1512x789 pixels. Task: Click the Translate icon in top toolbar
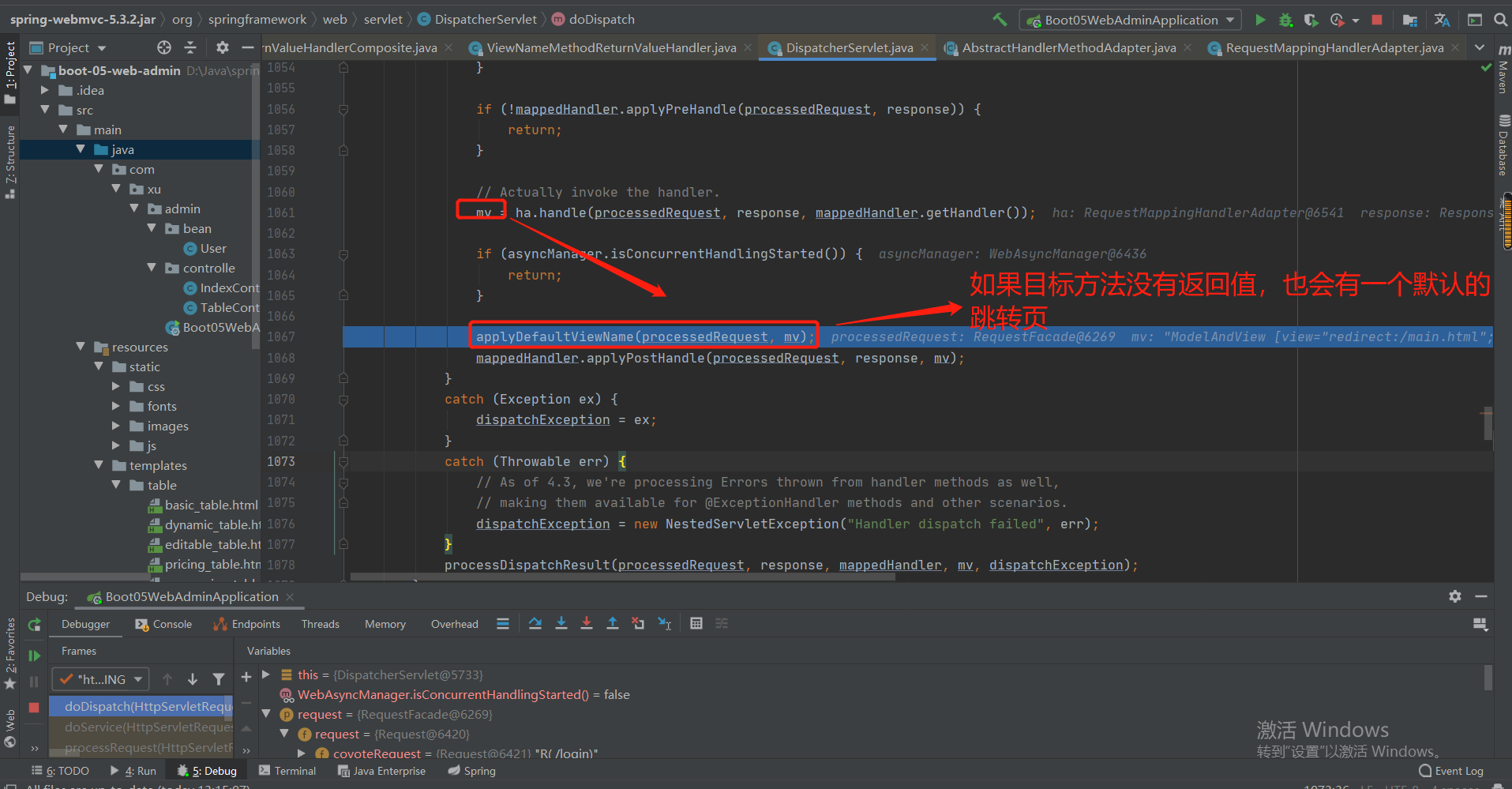coord(1442,20)
